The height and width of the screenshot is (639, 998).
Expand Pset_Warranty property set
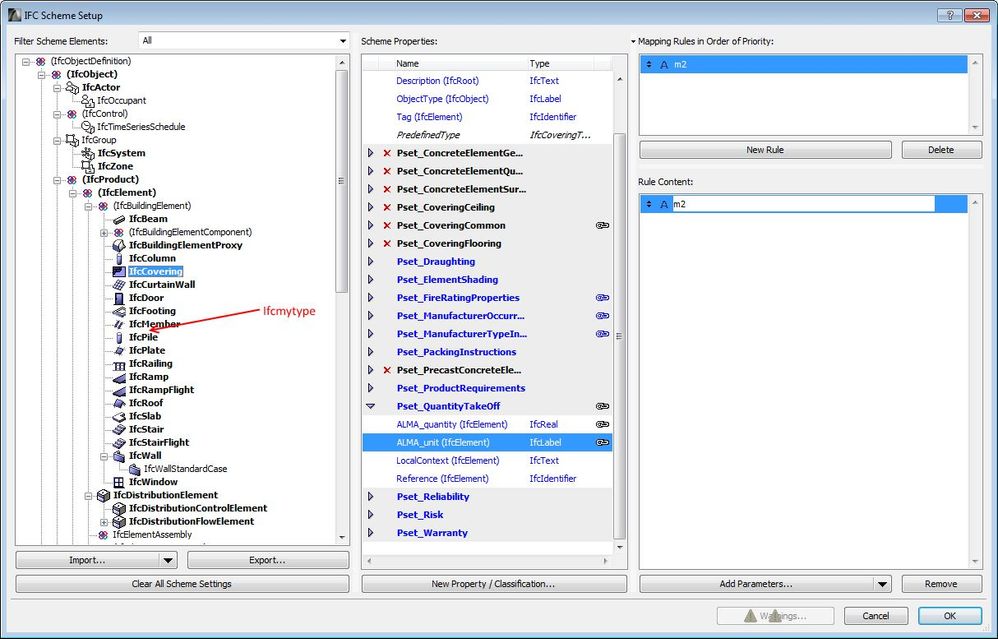[370, 533]
